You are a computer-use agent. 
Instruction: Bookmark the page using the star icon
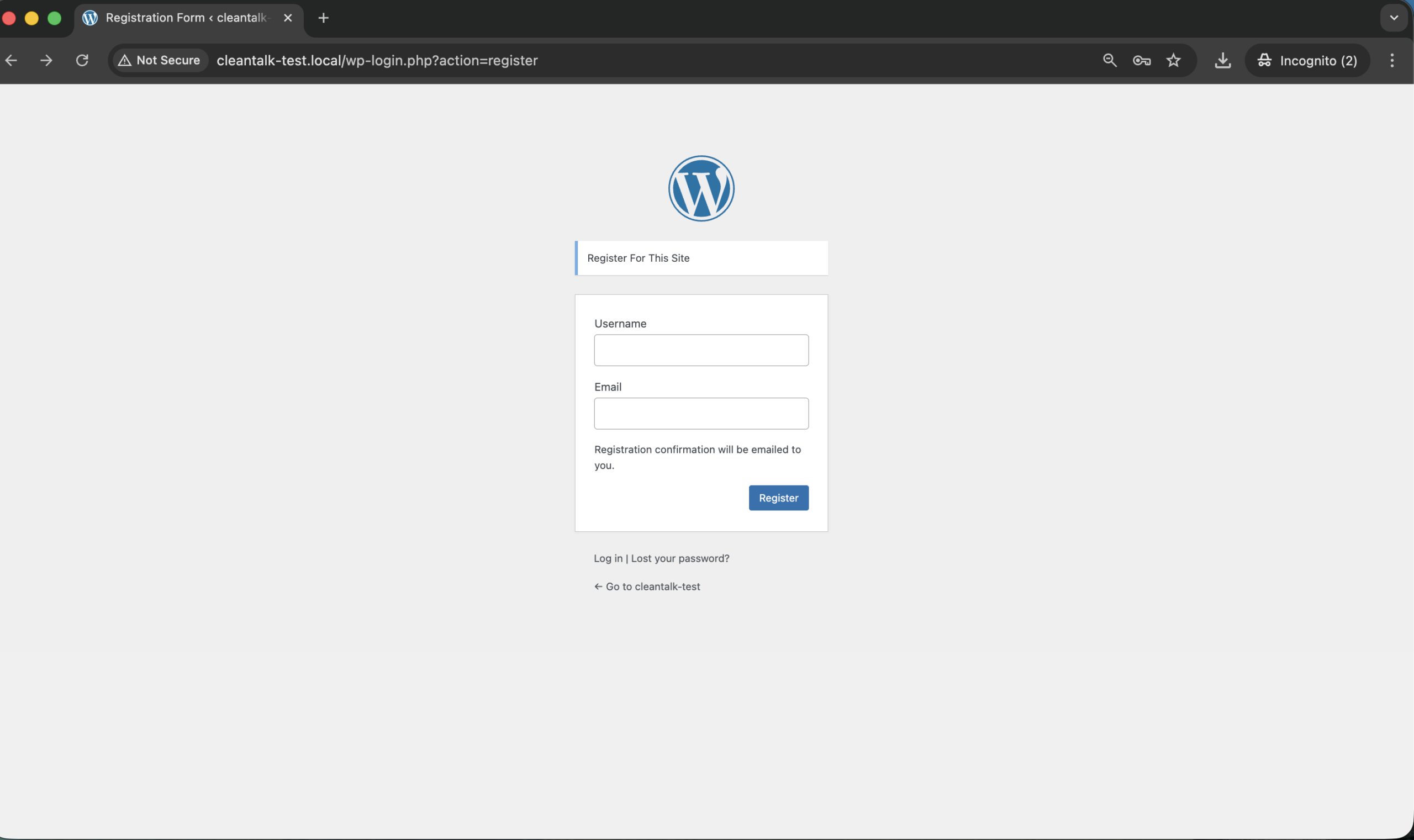[x=1174, y=60]
